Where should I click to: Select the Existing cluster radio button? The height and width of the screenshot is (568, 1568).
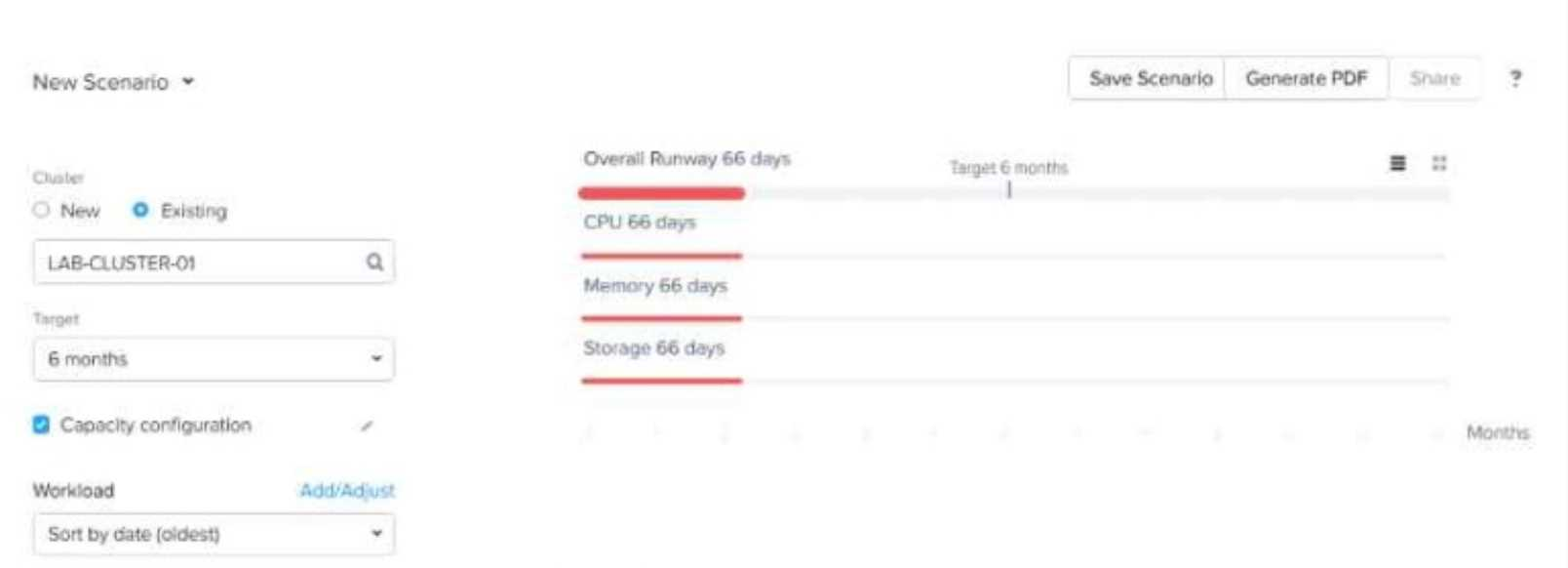(140, 210)
